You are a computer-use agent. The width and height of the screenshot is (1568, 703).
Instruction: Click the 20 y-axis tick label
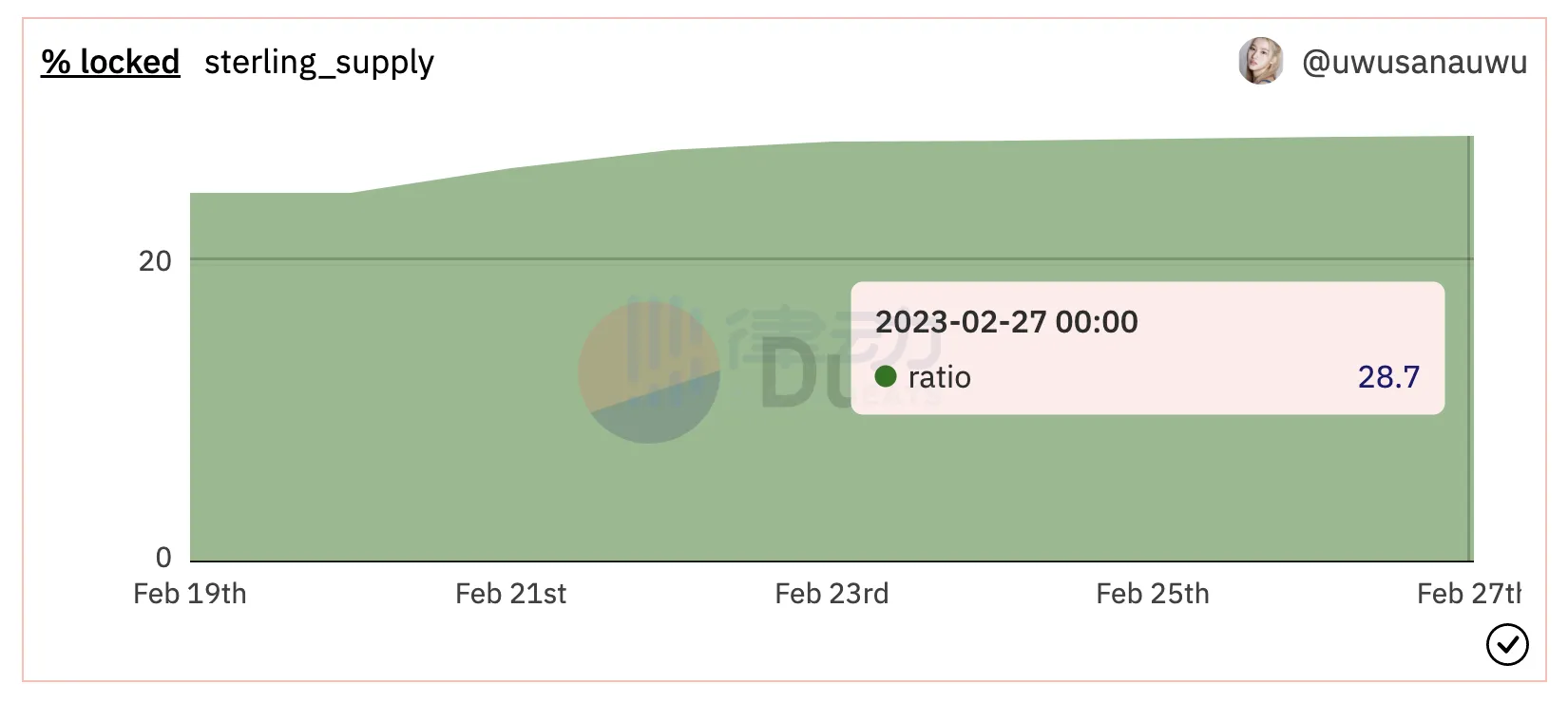click(x=155, y=261)
